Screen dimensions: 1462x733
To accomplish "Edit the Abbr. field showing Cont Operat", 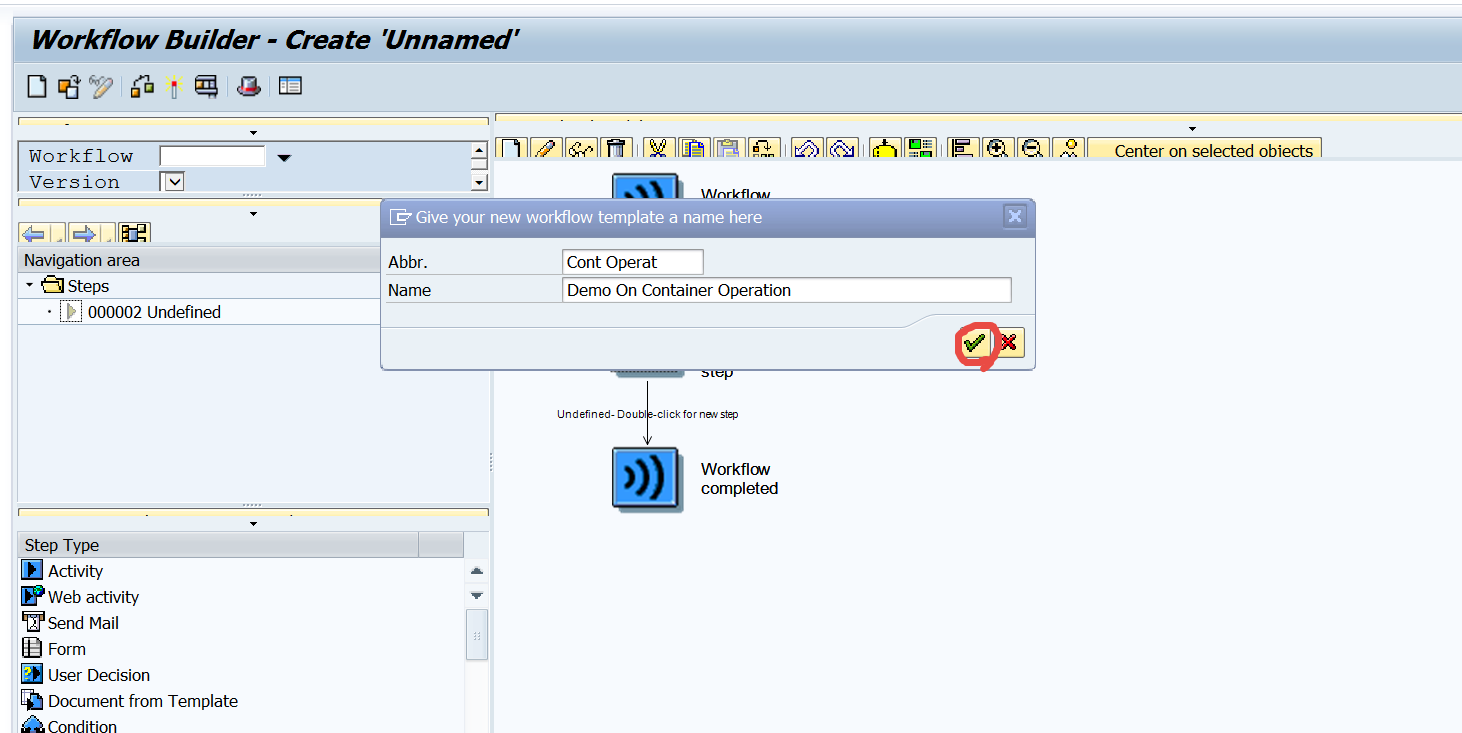I will click(x=632, y=262).
